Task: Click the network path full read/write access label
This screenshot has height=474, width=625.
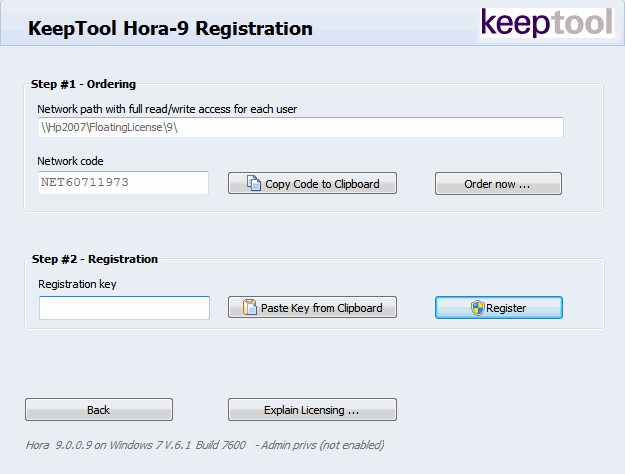Action: pos(167,109)
